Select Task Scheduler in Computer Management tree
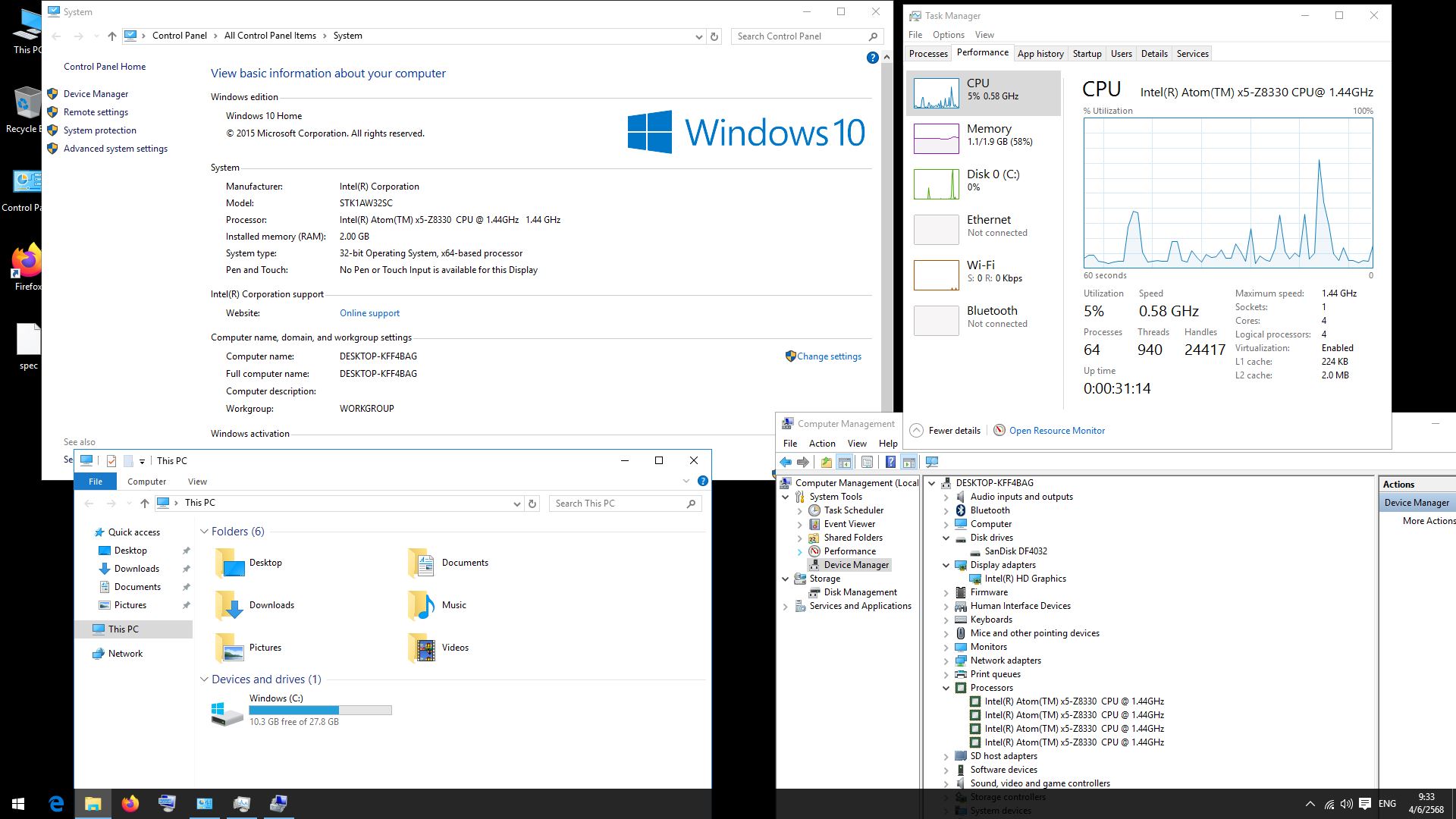 pos(853,510)
